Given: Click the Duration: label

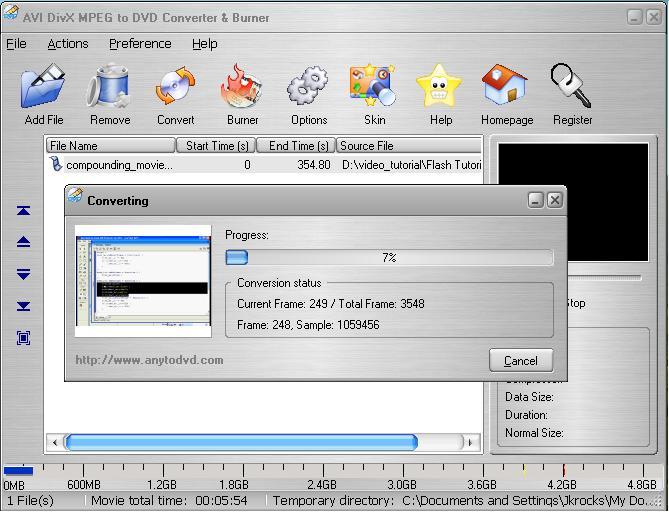Looking at the screenshot, I should 526,415.
